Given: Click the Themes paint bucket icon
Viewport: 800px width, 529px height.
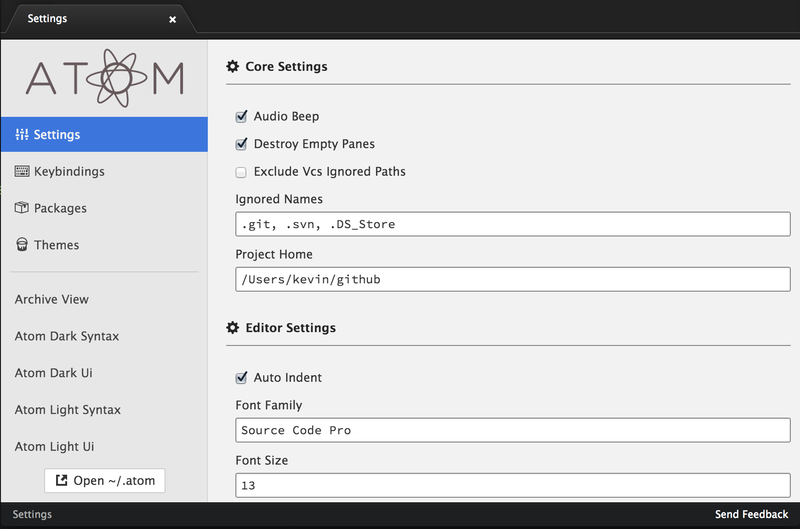Looking at the screenshot, I should (x=22, y=245).
